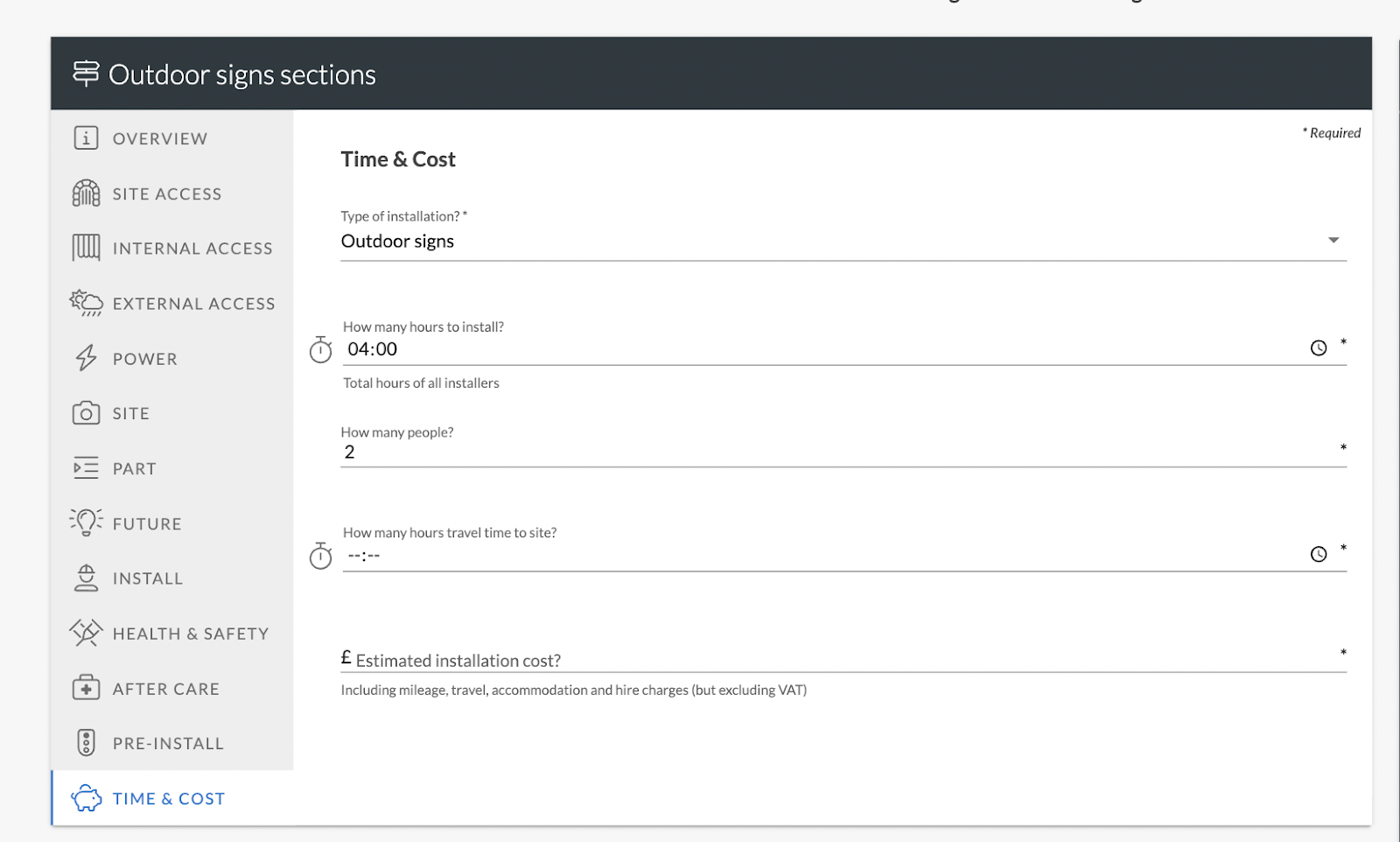Open FUTURE section label
Viewport: 1400px width, 842px height.
[147, 524]
